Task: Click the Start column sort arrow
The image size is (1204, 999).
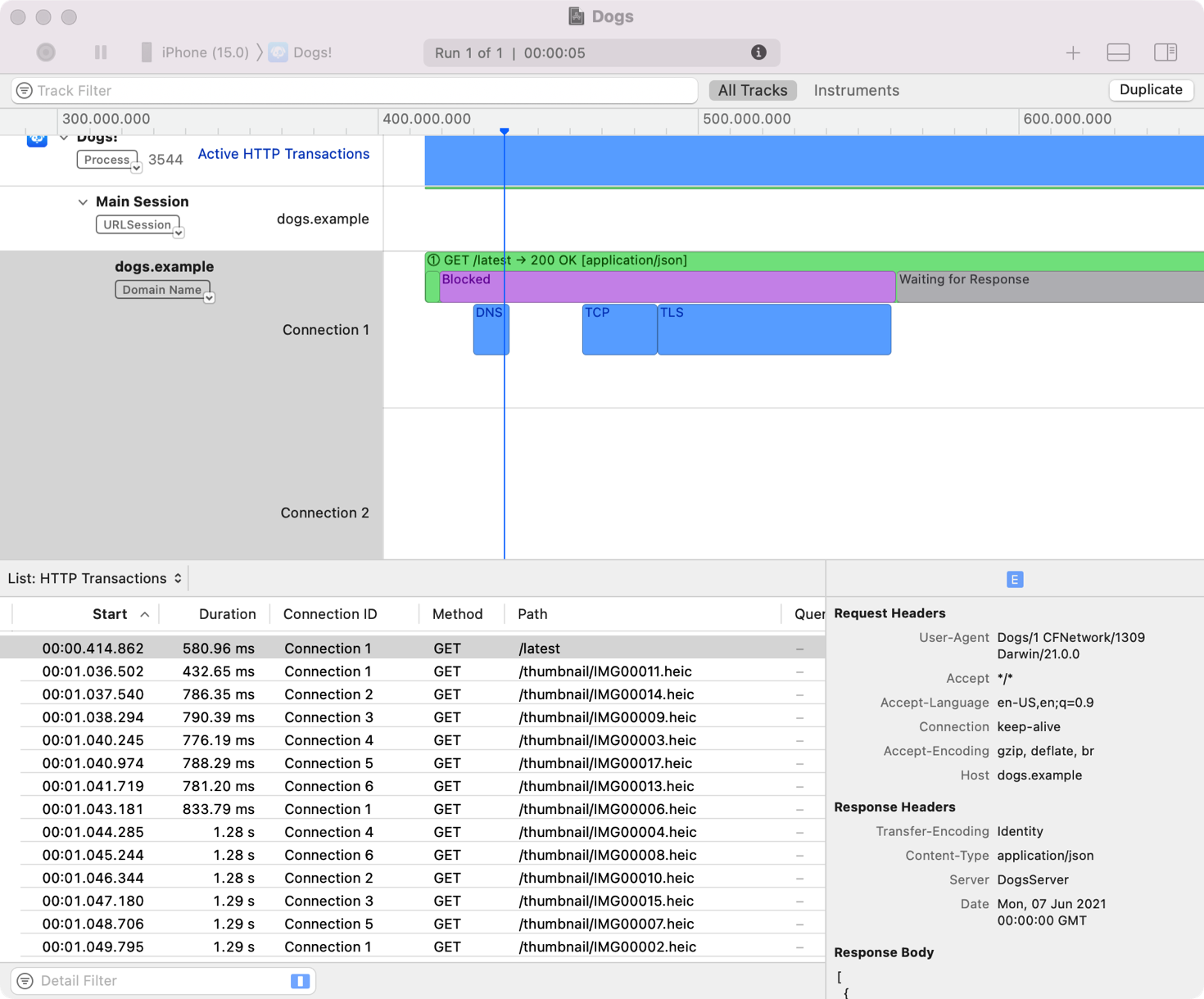Action: pyautogui.click(x=145, y=614)
